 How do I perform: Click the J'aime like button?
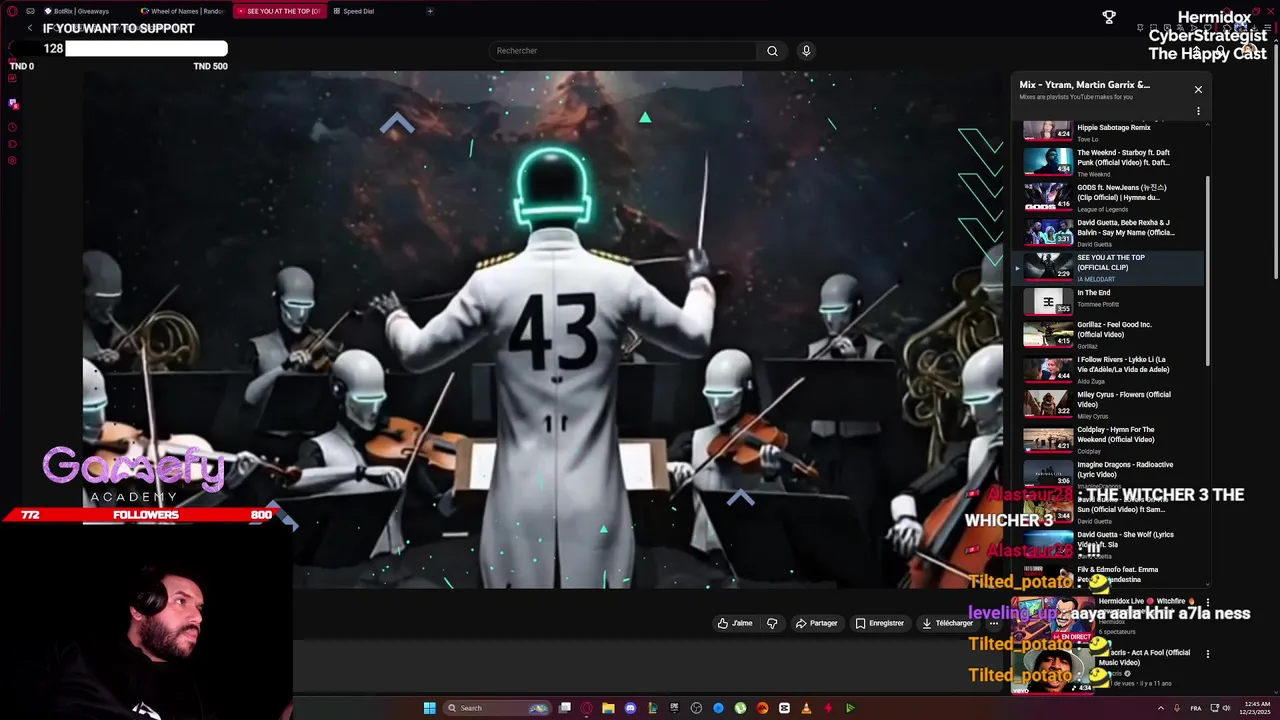click(x=735, y=623)
